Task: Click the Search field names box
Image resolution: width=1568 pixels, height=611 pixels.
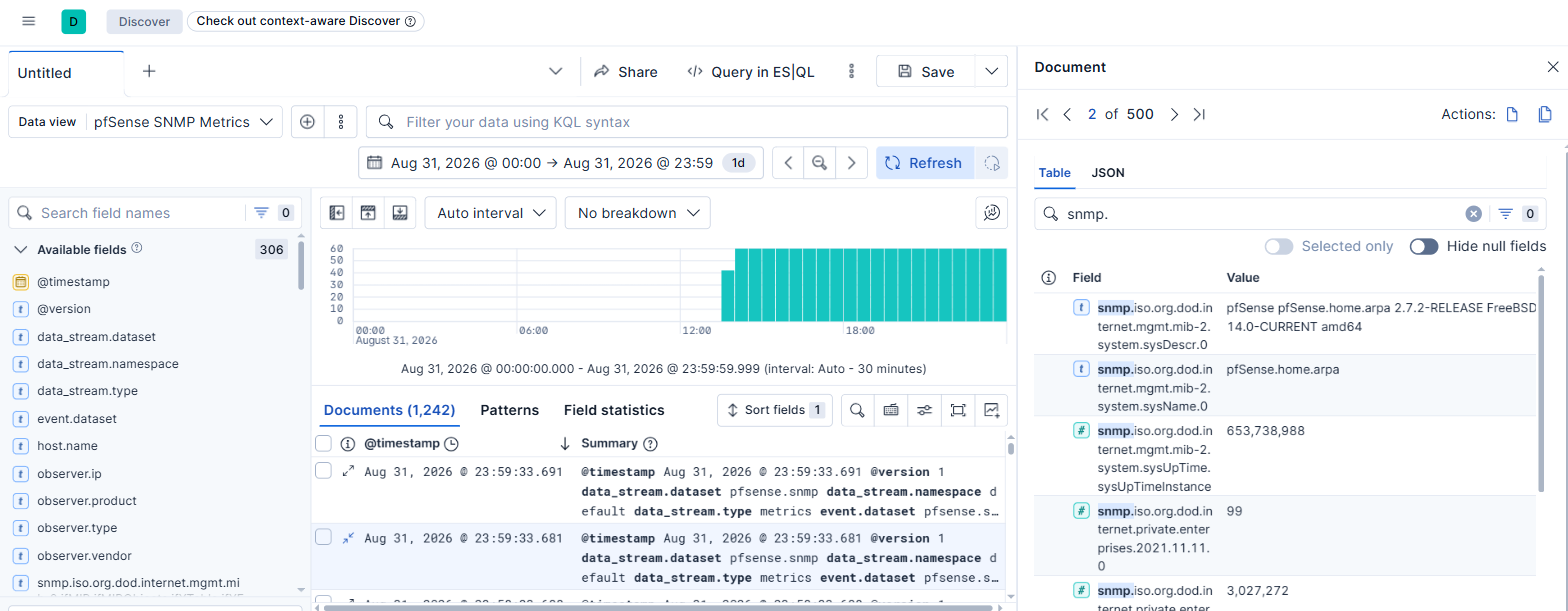Action: pyautogui.click(x=127, y=213)
